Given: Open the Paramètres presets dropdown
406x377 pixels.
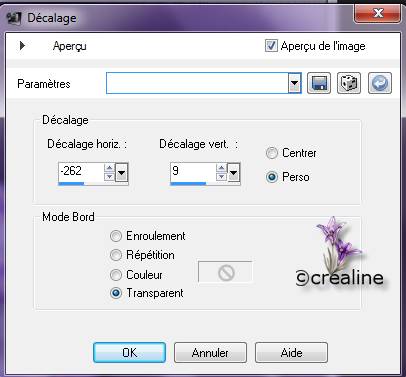Looking at the screenshot, I should click(295, 83).
